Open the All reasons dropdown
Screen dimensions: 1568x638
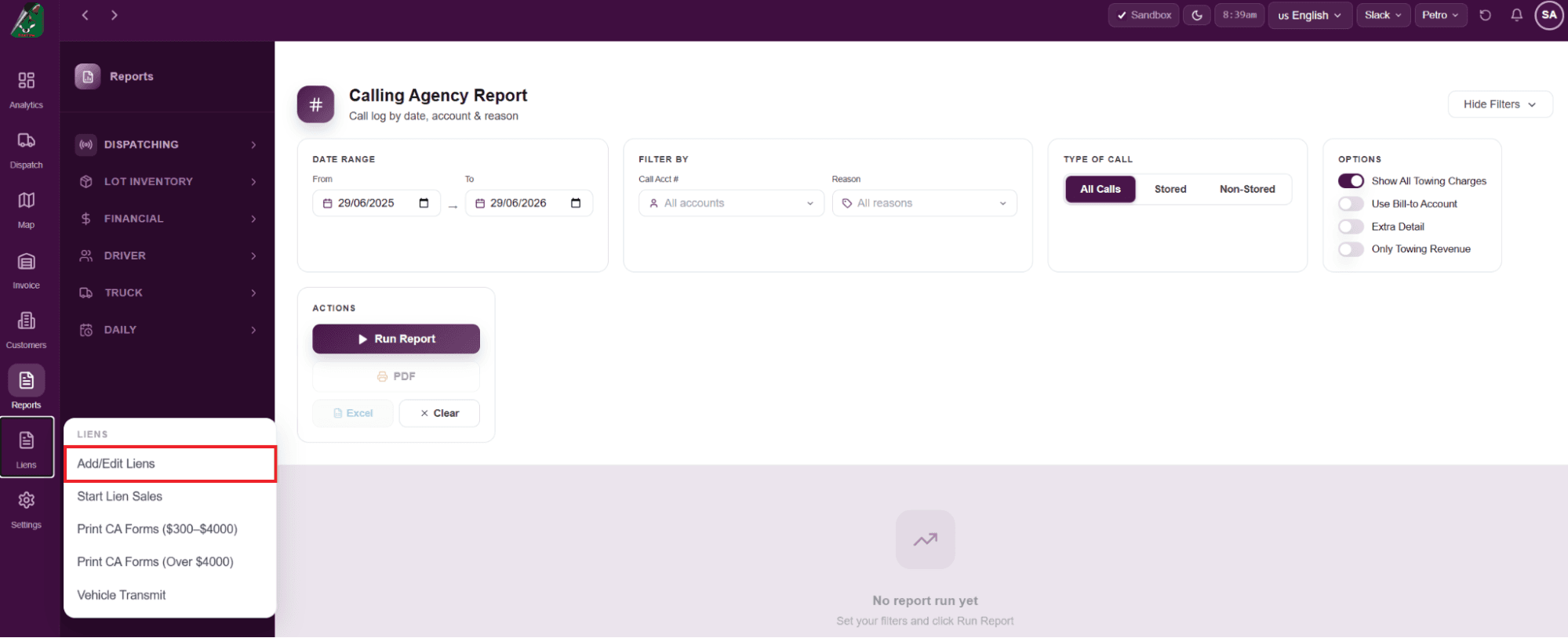[x=924, y=203]
